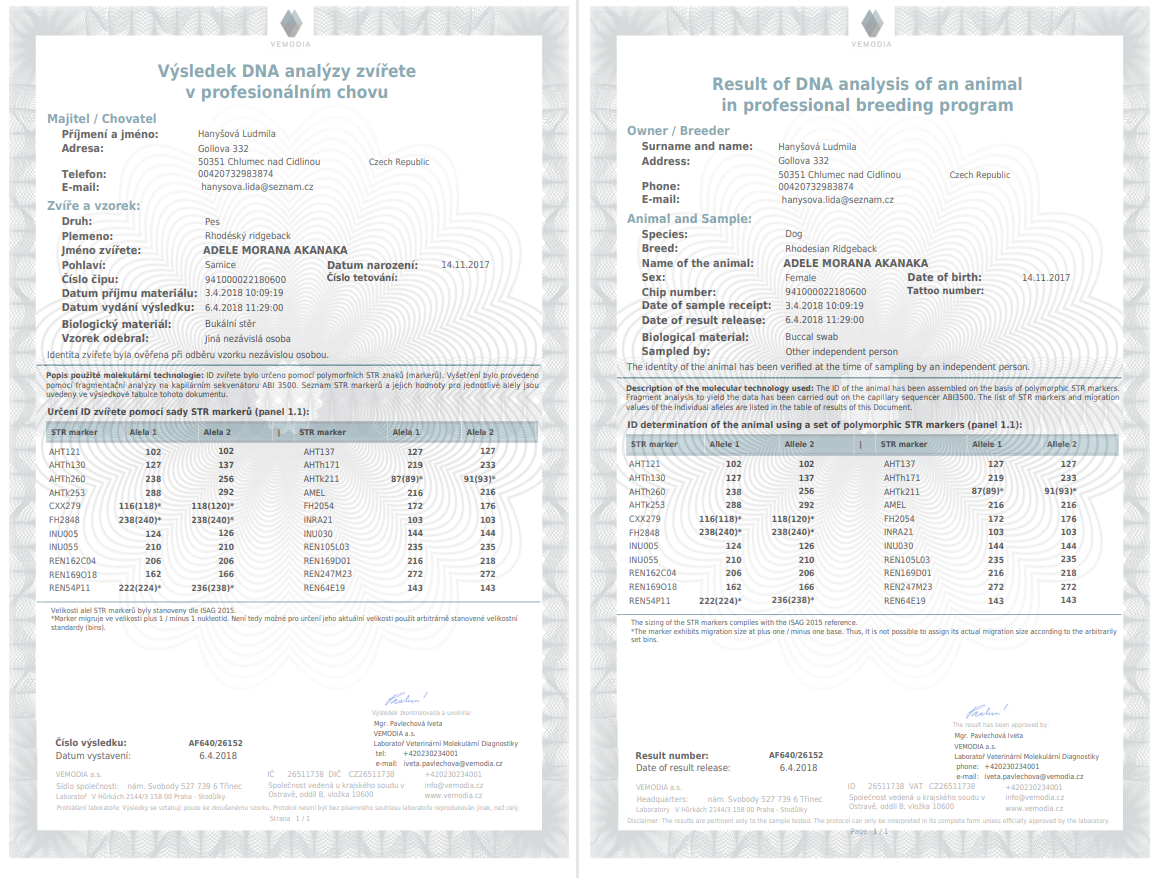The image size is (1156, 878).
Task: Click AF640/26152 next to 'Result number:'
Action: click(795, 756)
